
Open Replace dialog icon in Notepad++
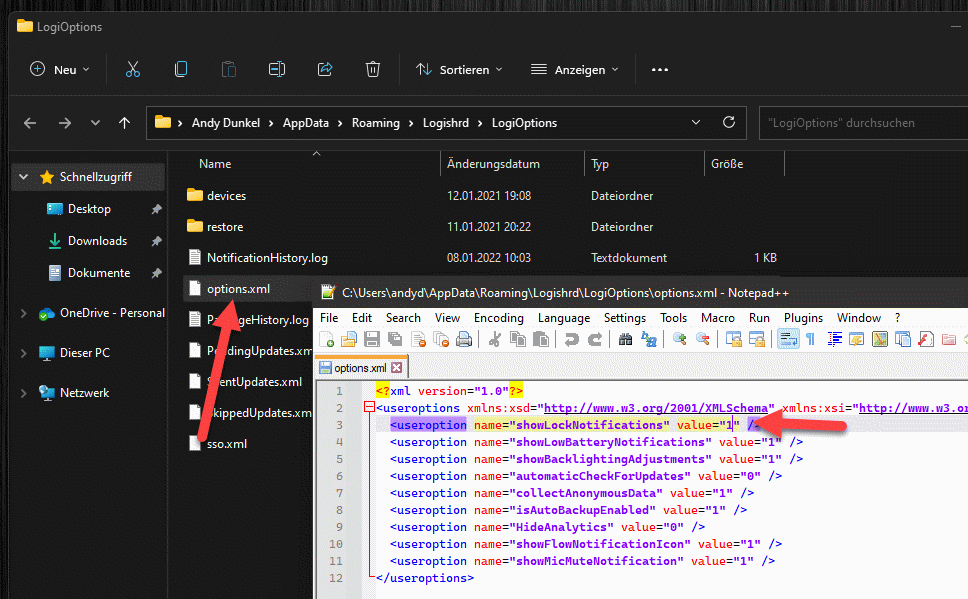point(648,339)
